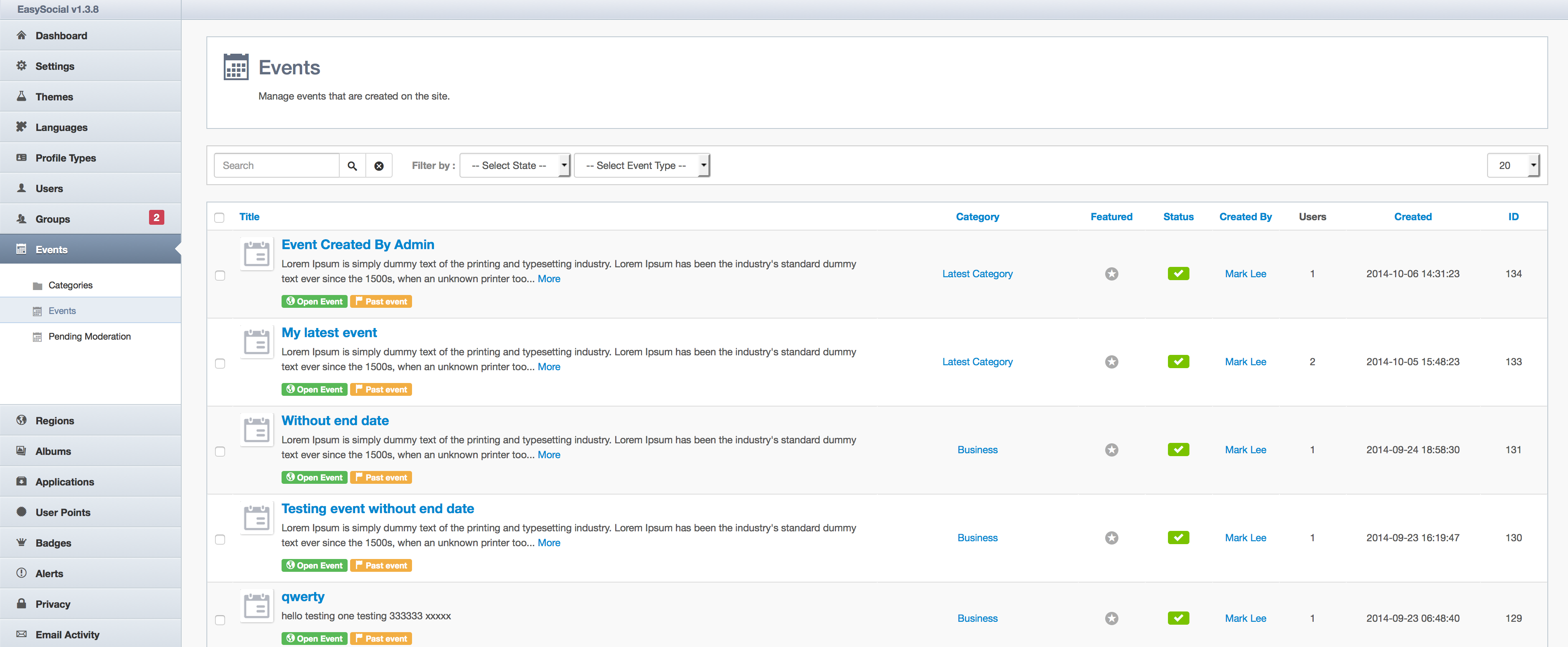Open the Select State filter dropdown
Screen dimensions: 1568x647
click(x=514, y=166)
